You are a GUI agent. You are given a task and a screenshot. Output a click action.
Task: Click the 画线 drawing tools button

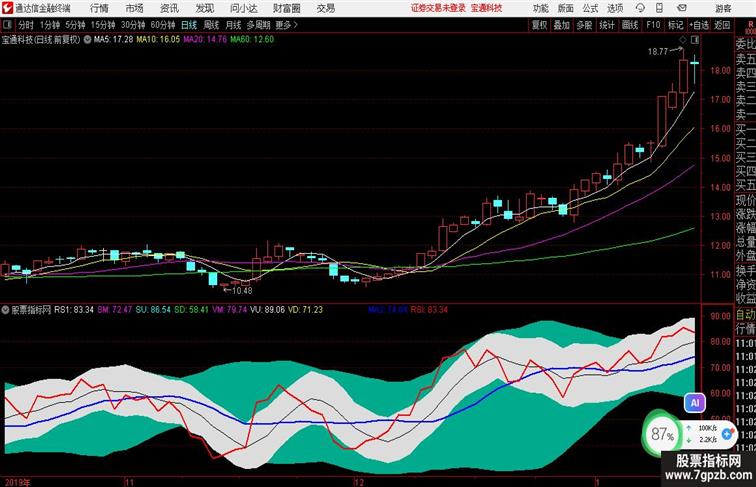point(630,25)
